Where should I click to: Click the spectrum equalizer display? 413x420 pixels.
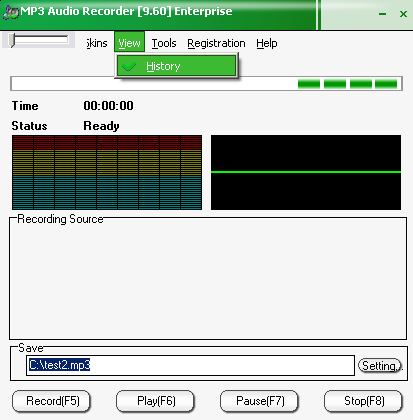coord(107,172)
